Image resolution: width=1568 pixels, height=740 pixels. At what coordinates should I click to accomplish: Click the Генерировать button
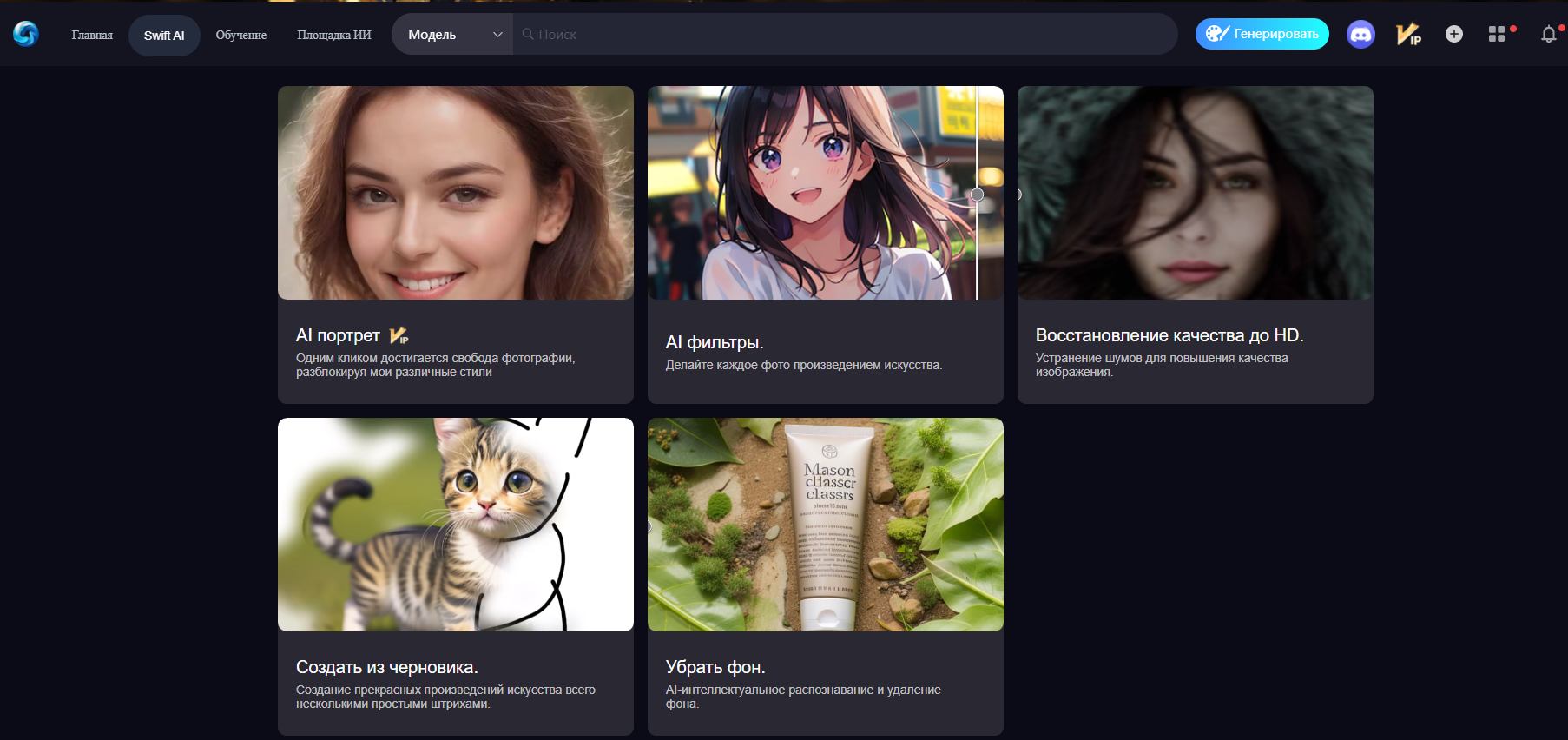(x=1262, y=34)
